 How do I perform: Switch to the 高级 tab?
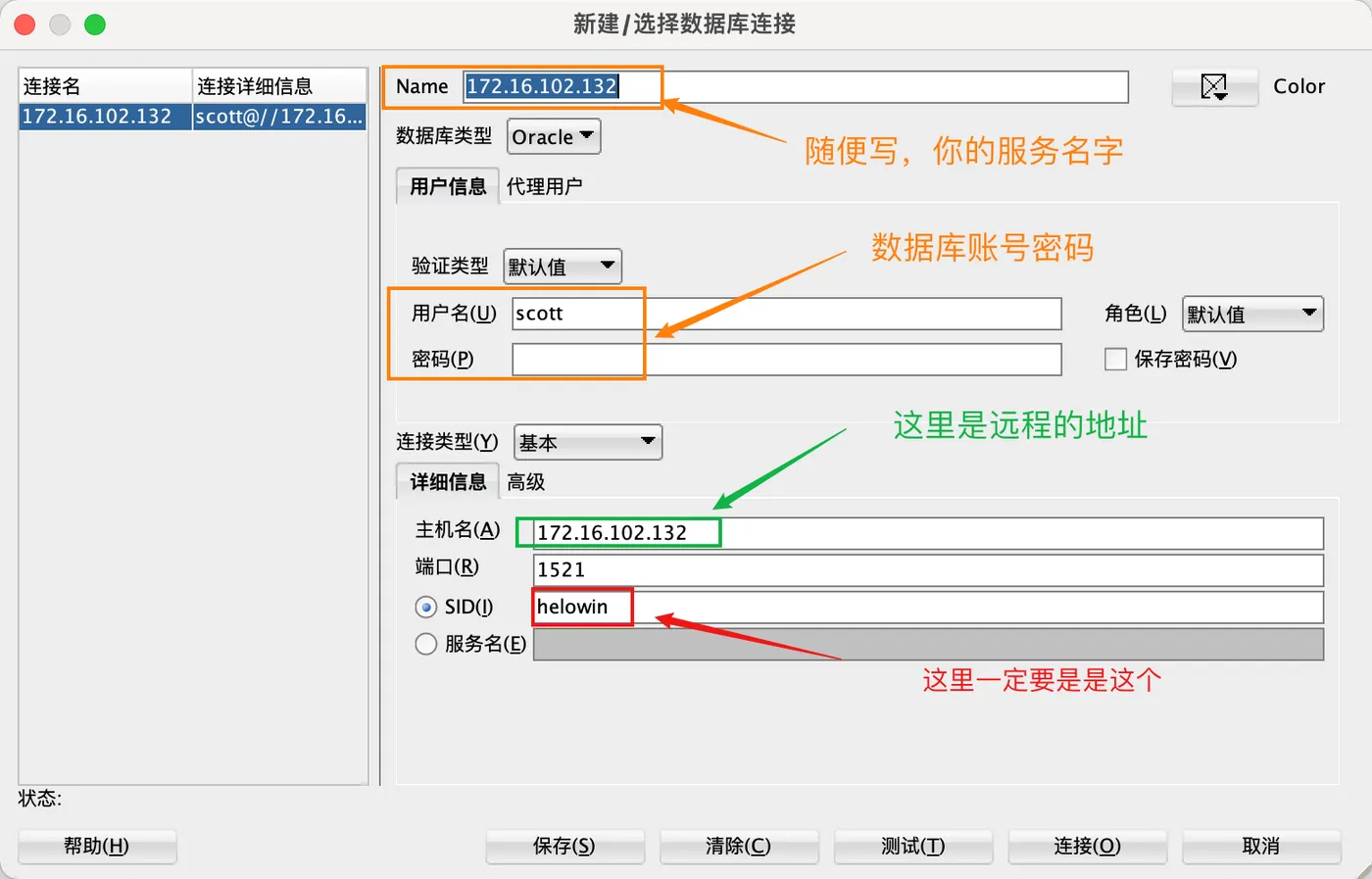click(526, 482)
